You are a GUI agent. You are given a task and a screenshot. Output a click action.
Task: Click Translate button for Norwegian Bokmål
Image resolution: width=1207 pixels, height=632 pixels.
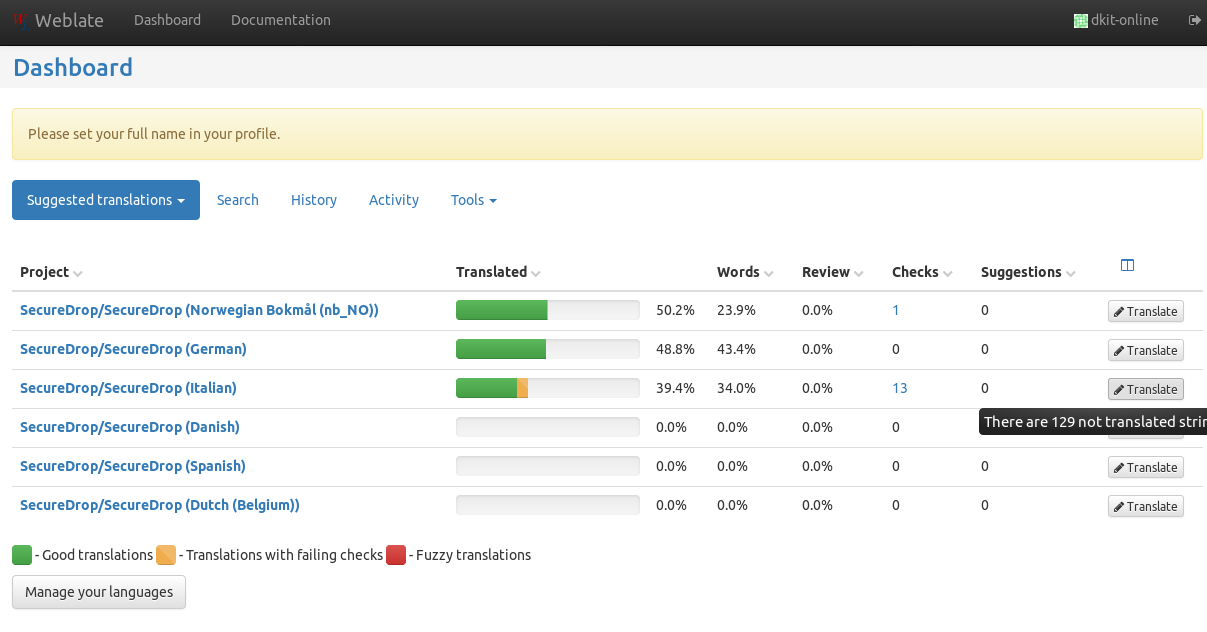(x=1146, y=311)
